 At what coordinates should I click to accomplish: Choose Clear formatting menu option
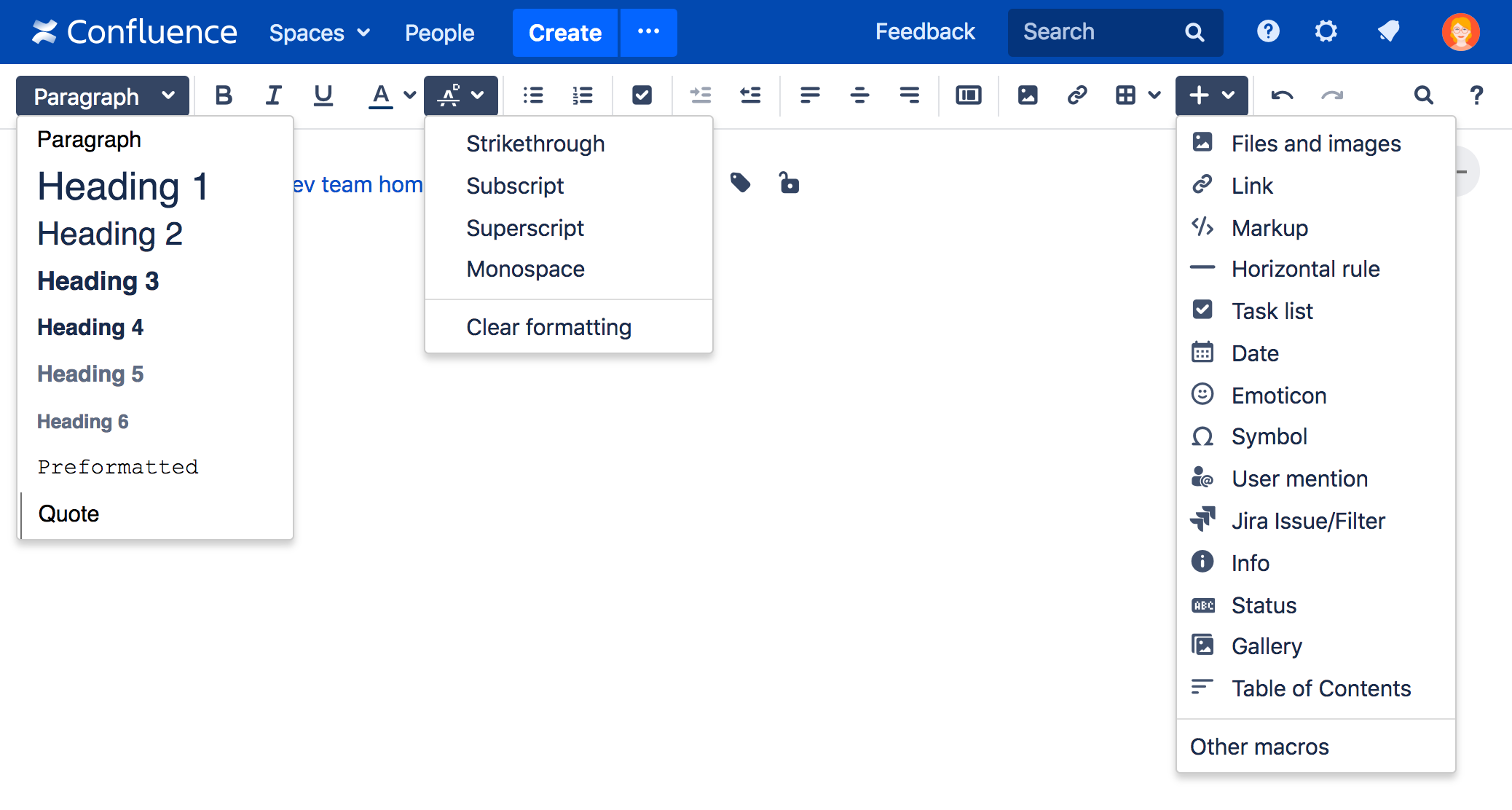(548, 328)
